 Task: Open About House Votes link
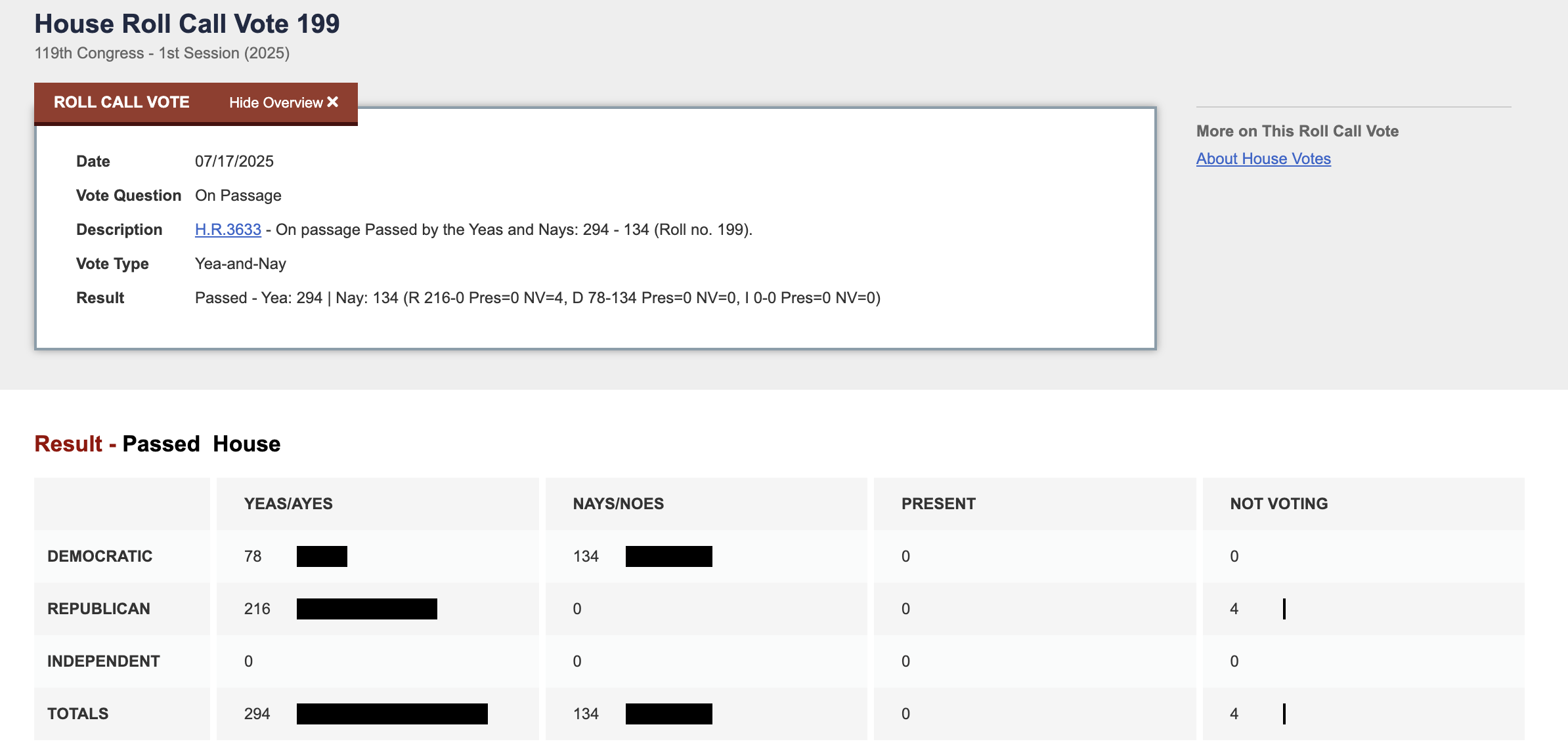click(x=1263, y=159)
